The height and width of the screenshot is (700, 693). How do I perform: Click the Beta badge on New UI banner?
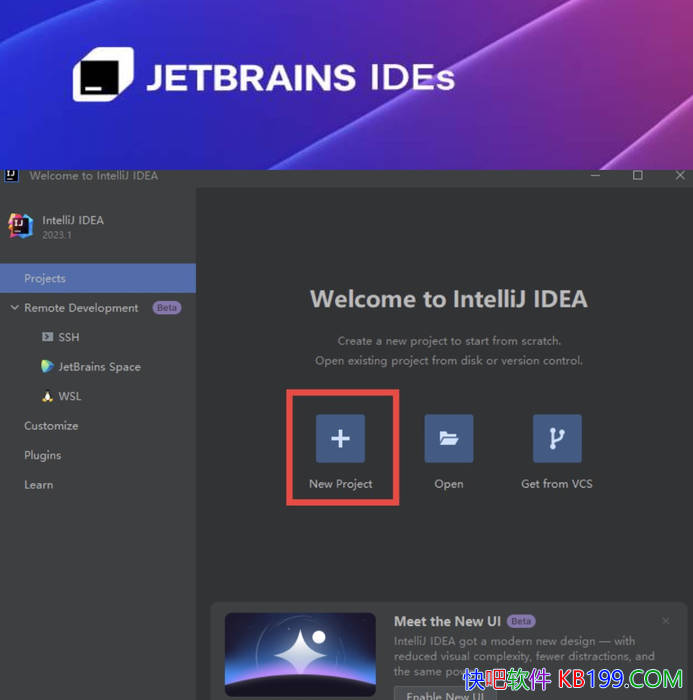[x=521, y=621]
